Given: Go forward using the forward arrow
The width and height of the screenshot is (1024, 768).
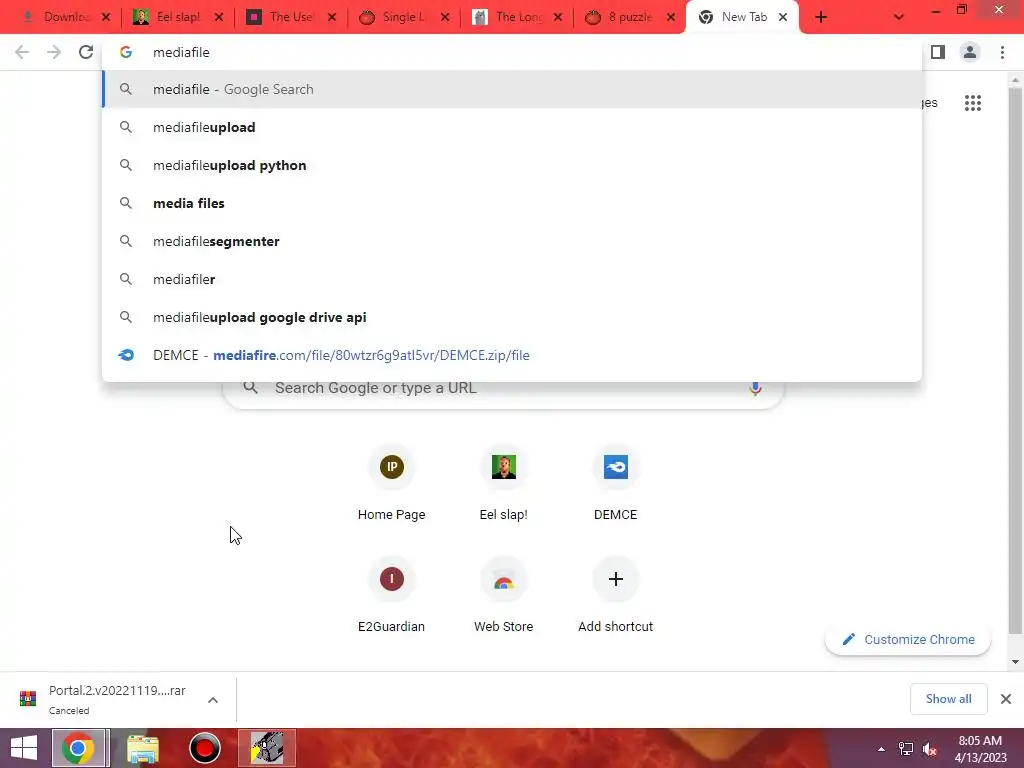Looking at the screenshot, I should coord(54,52).
